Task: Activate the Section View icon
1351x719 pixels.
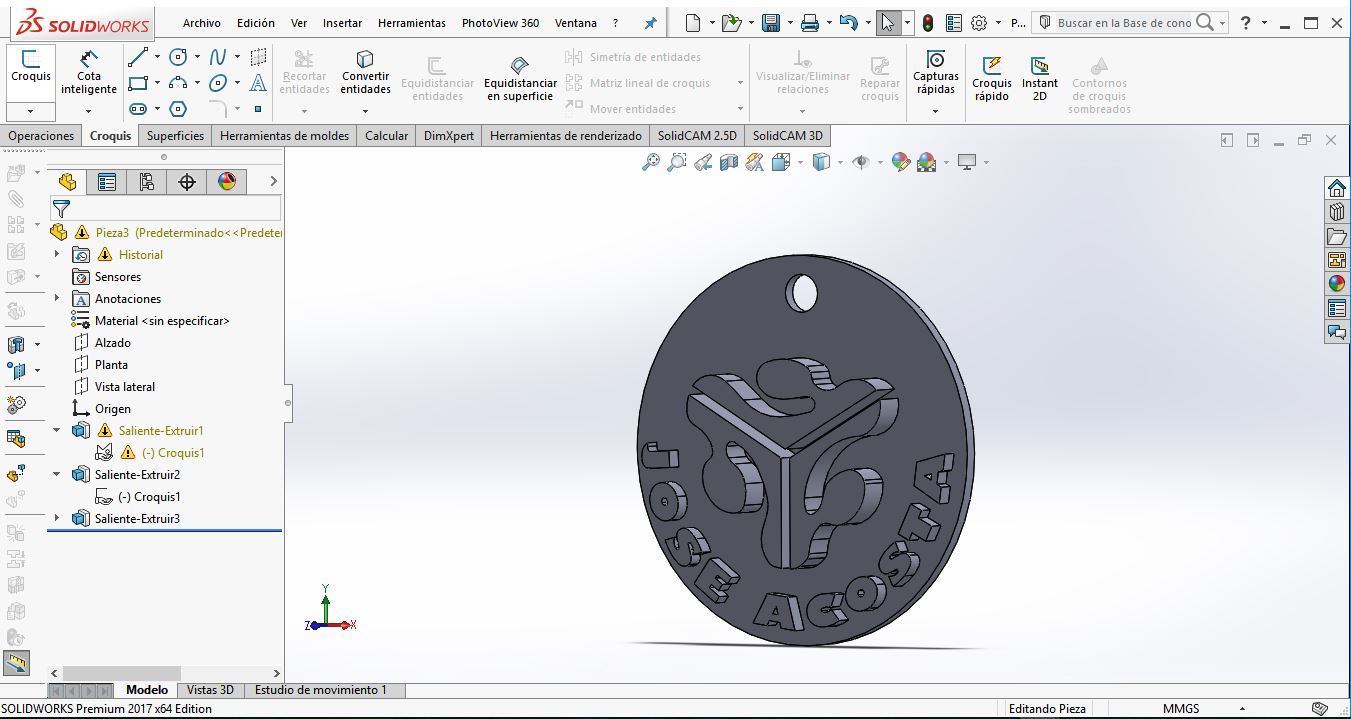Action: click(729, 161)
